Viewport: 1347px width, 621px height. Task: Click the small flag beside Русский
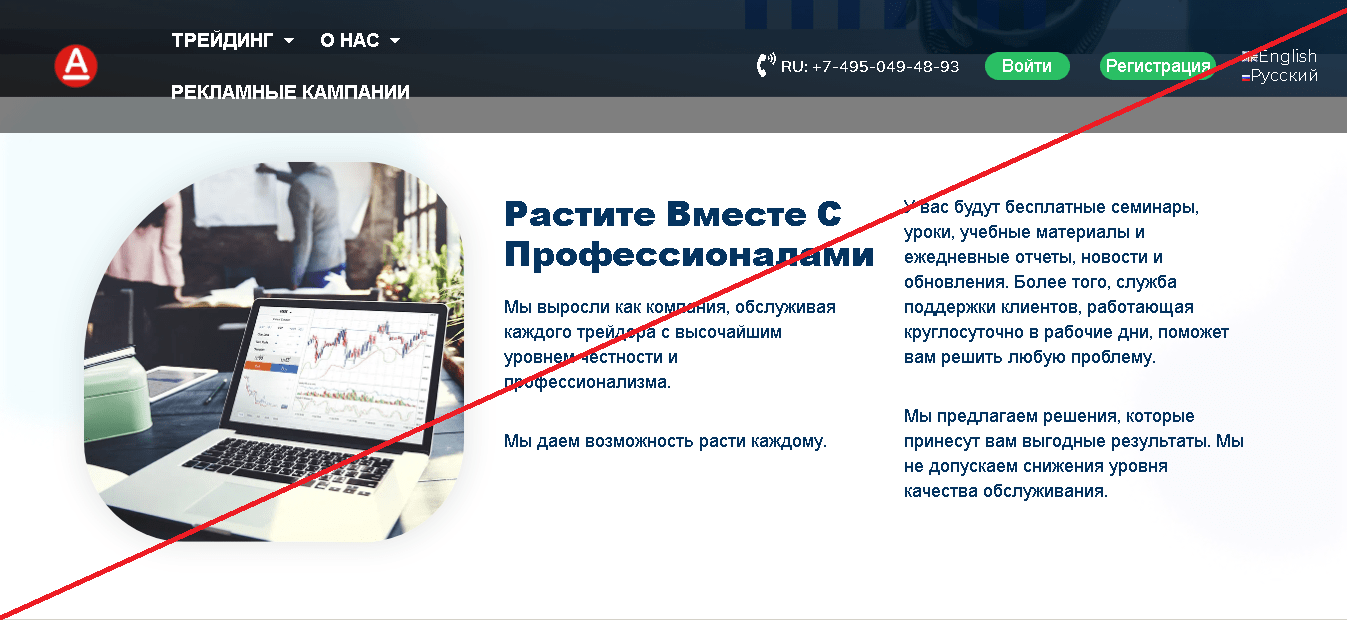[x=1246, y=77]
